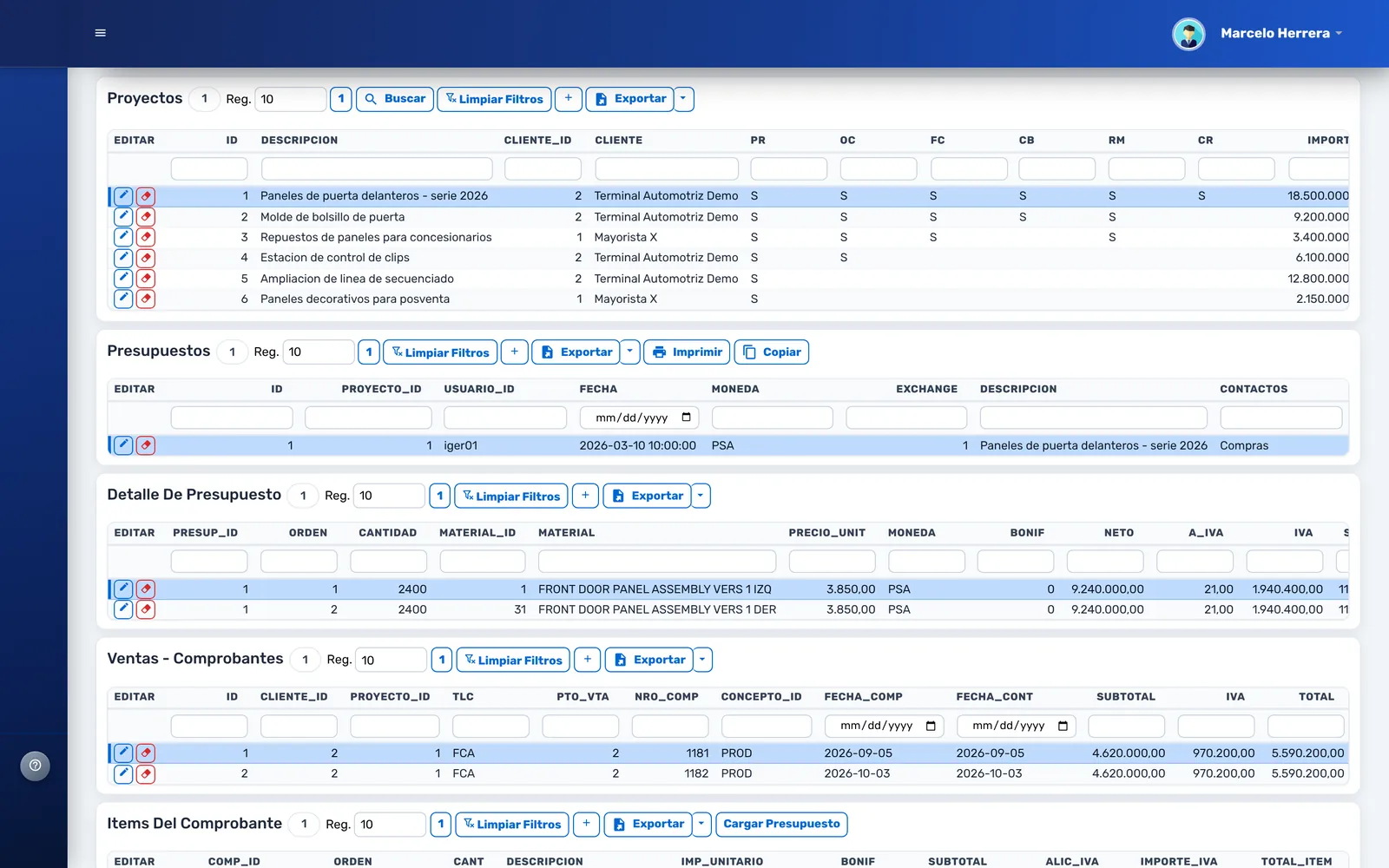This screenshot has width=1389, height=868.
Task: Open the Presupuestos FECHA filter date picker
Action: pyautogui.click(x=687, y=418)
